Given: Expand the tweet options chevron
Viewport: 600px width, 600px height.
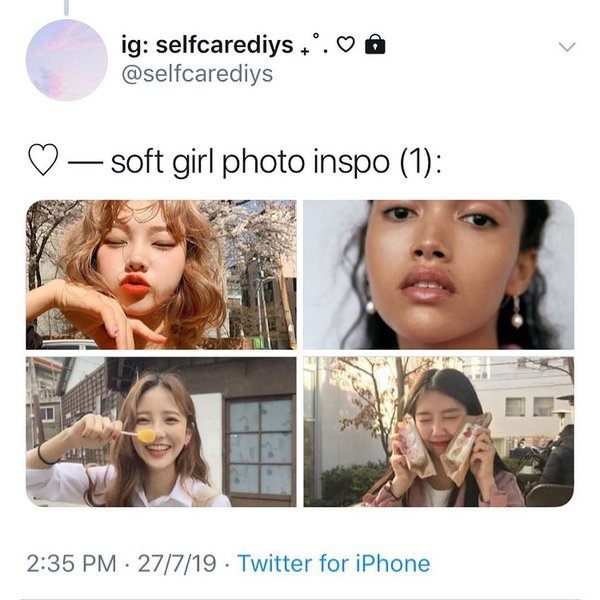Looking at the screenshot, I should 567,46.
